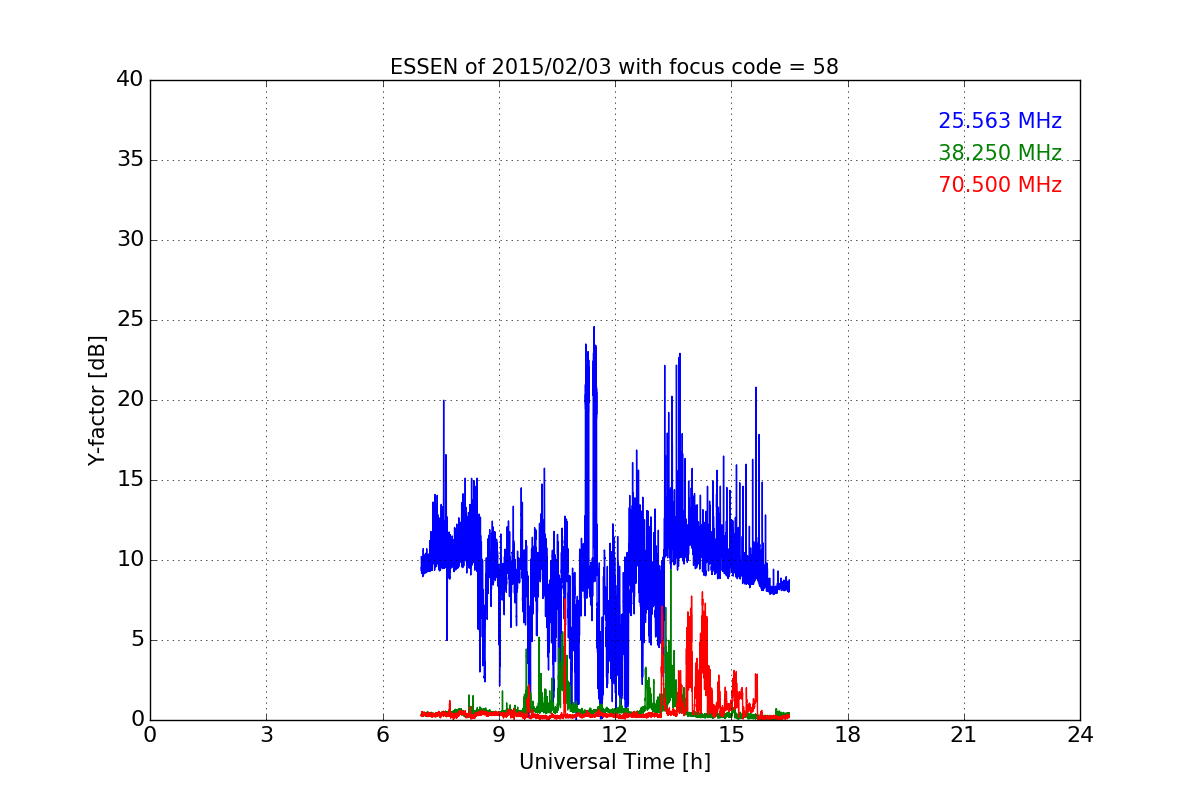
Task: Click the x-axis tick label 12
Action: 615,735
